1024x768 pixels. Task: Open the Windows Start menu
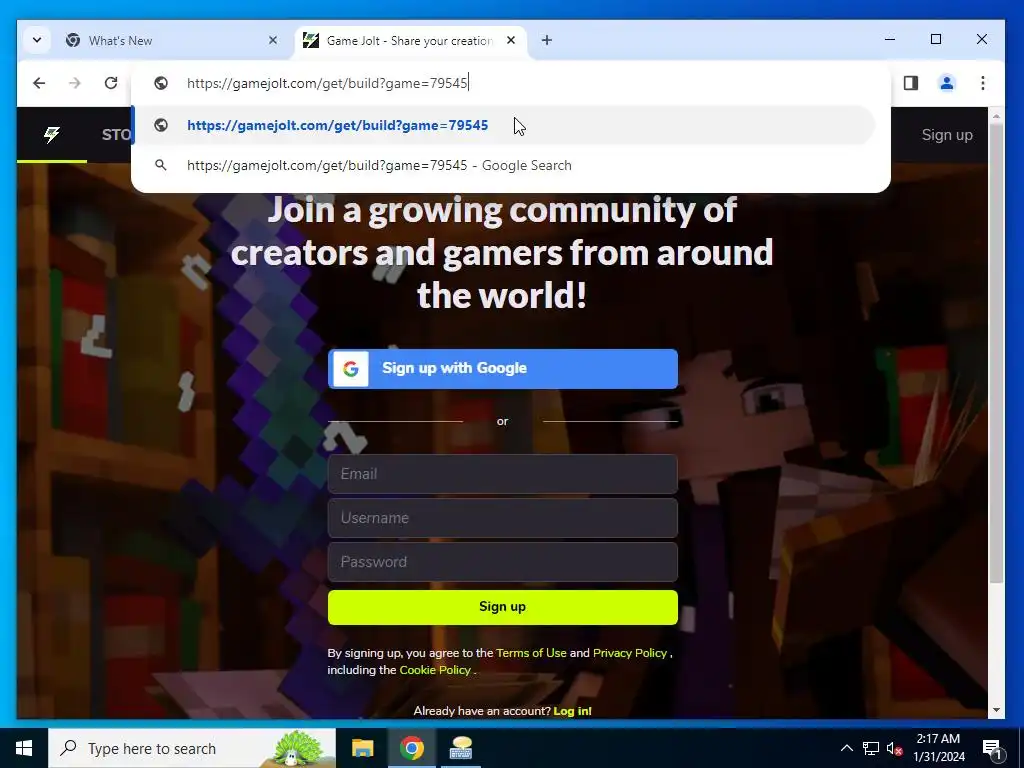point(24,748)
